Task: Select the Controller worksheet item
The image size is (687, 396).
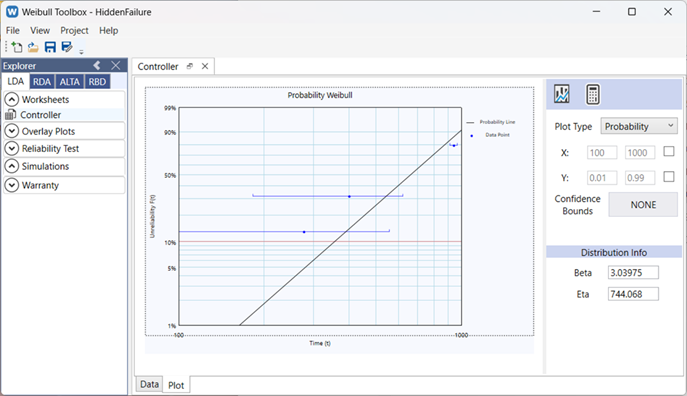Action: pyautogui.click(x=64, y=115)
